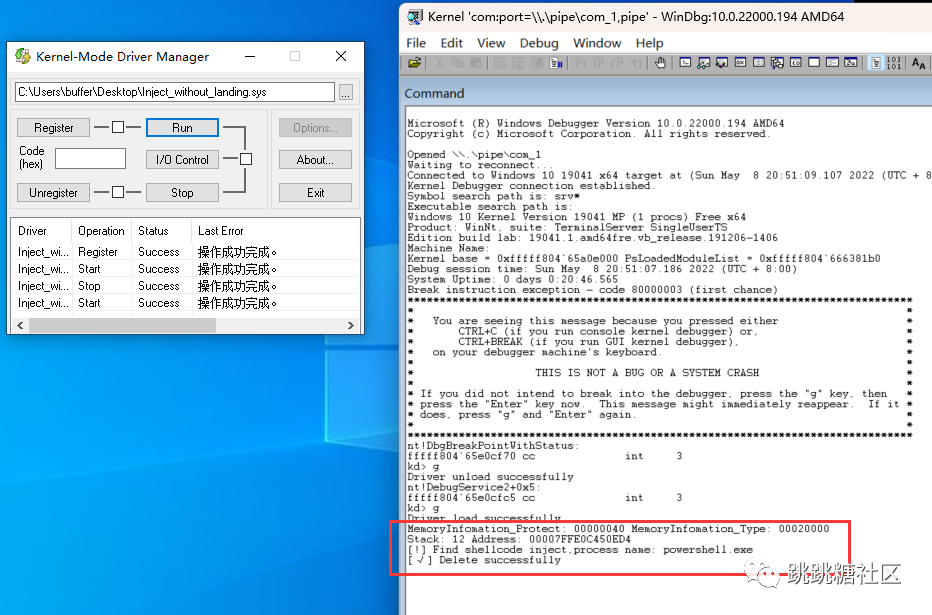Open the Registers window icon
This screenshot has width=932, height=615.
point(738,62)
